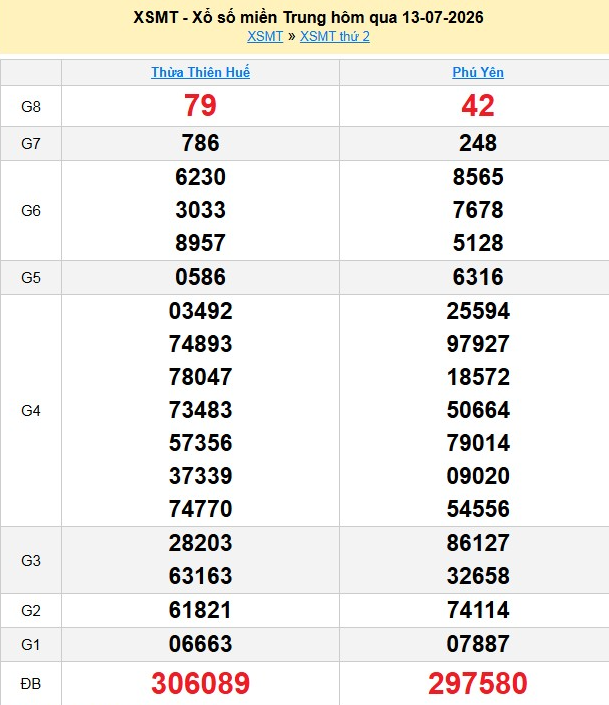Select G2 number 74114
609x705 pixels.
pyautogui.click(x=478, y=610)
